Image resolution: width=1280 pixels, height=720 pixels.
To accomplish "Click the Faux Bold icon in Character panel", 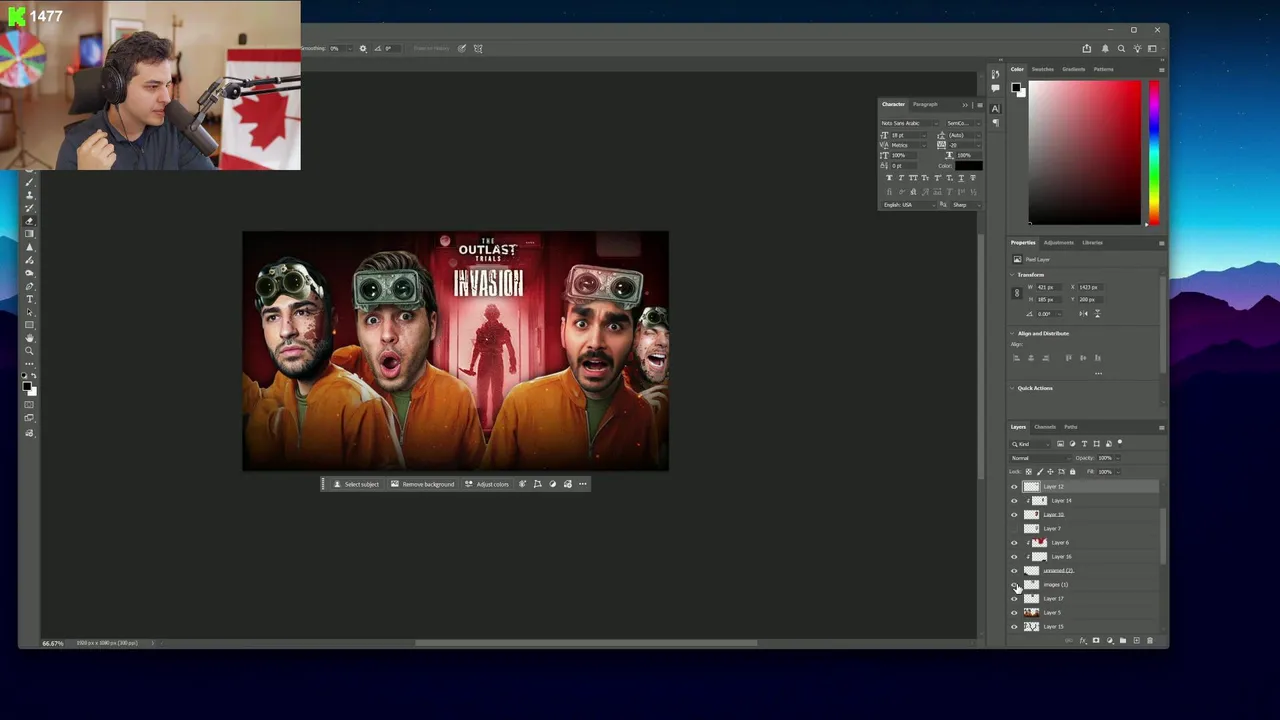I will point(889,178).
